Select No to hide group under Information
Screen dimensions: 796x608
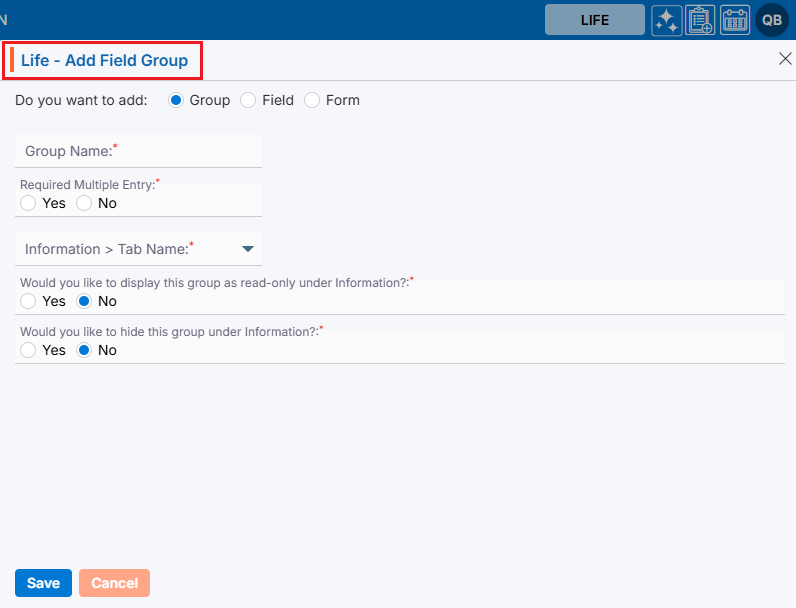[x=84, y=350]
